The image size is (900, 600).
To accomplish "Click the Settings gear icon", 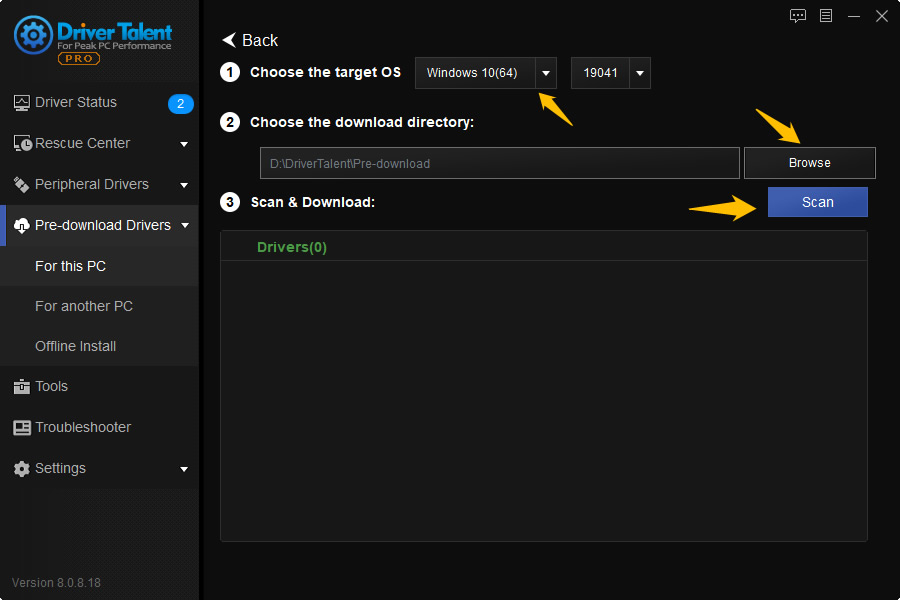I will (x=21, y=469).
